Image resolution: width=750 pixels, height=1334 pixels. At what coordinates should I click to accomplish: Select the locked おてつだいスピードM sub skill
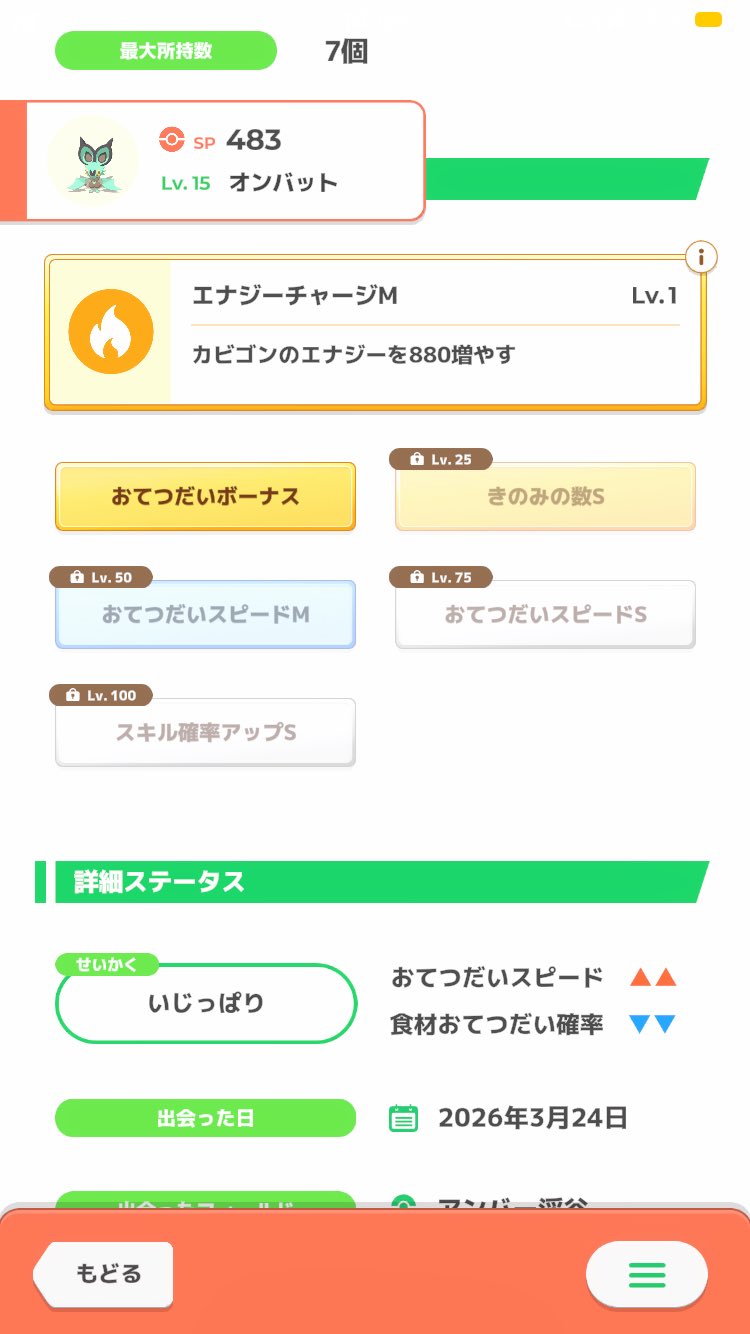coord(205,615)
